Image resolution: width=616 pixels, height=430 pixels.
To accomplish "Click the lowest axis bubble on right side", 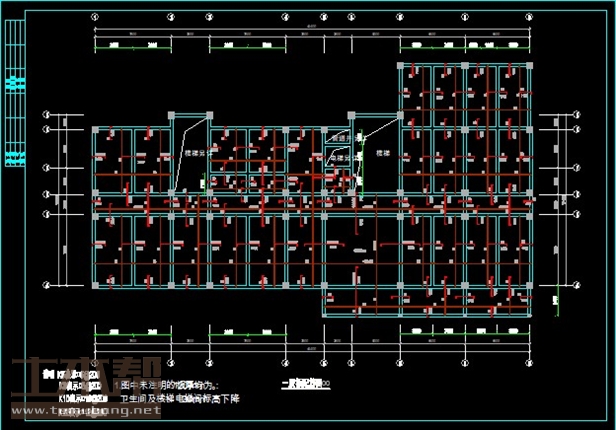I will pos(577,286).
